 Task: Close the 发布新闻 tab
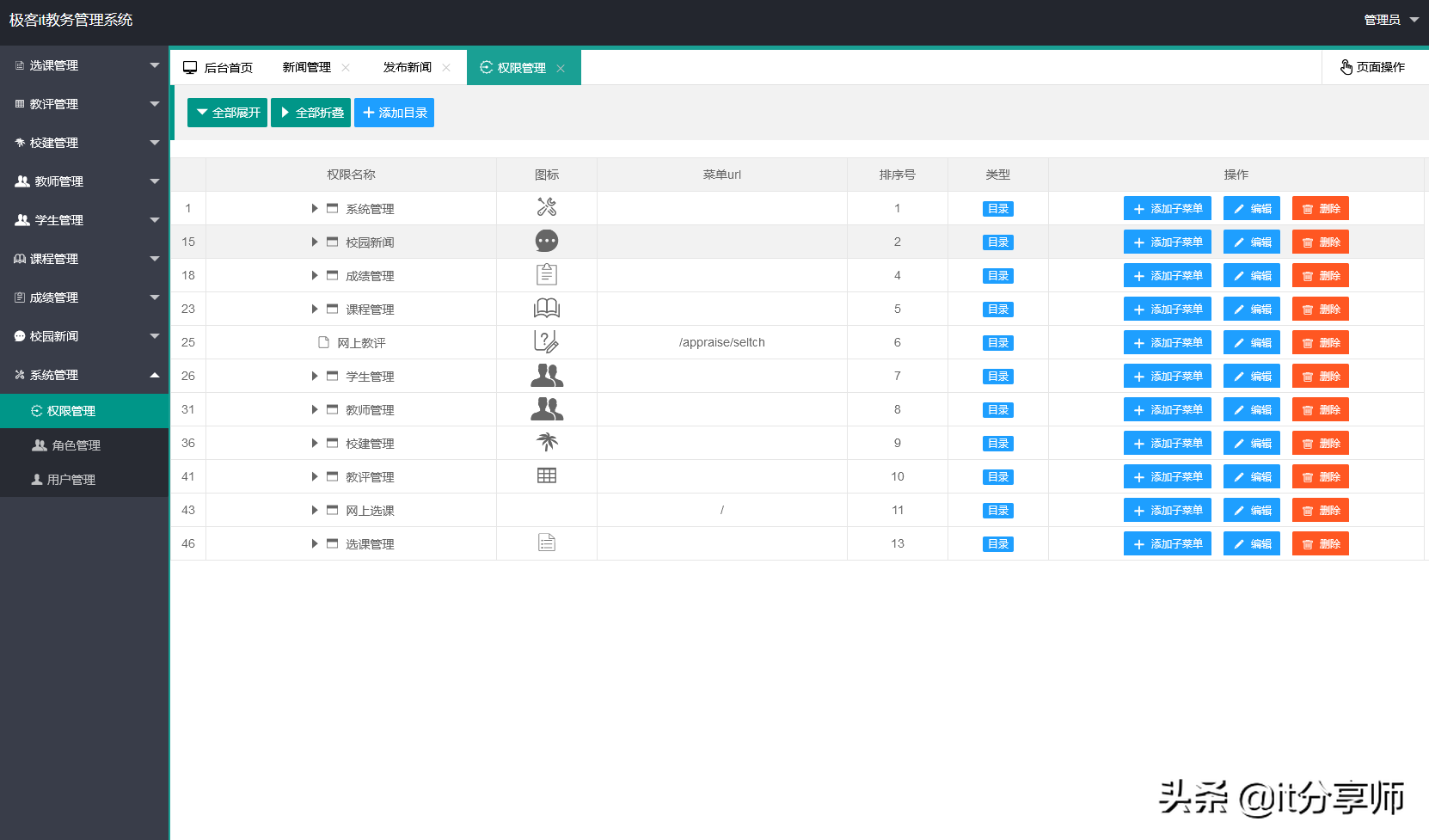(446, 67)
